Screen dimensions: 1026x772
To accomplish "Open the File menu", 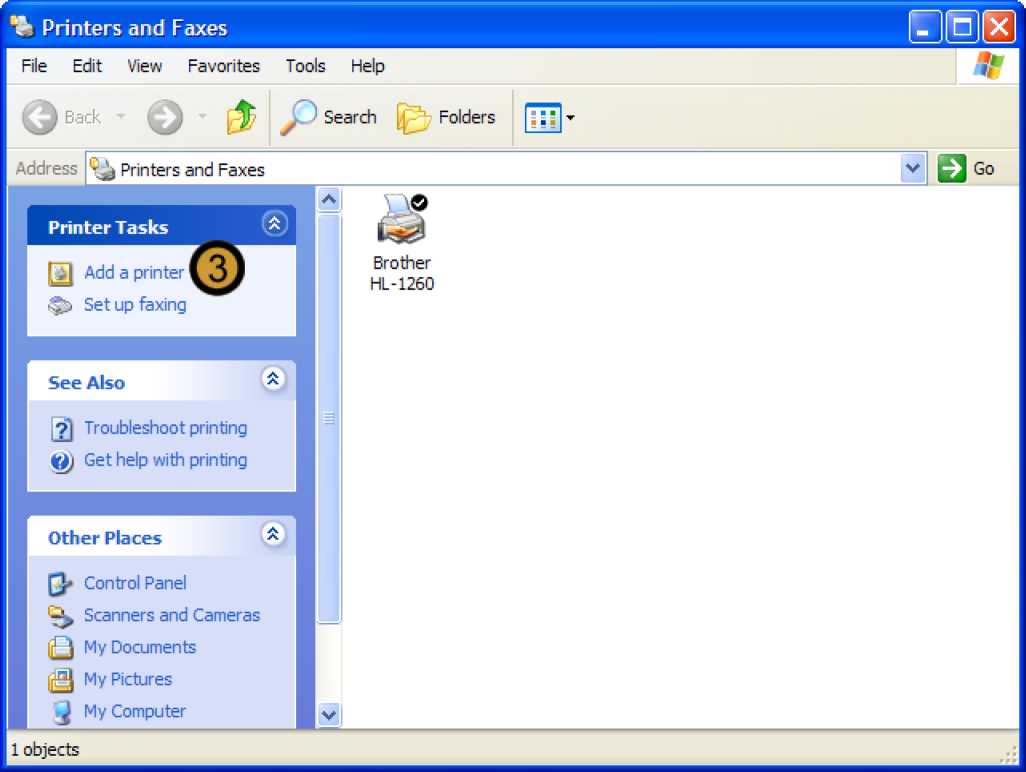I will (34, 66).
